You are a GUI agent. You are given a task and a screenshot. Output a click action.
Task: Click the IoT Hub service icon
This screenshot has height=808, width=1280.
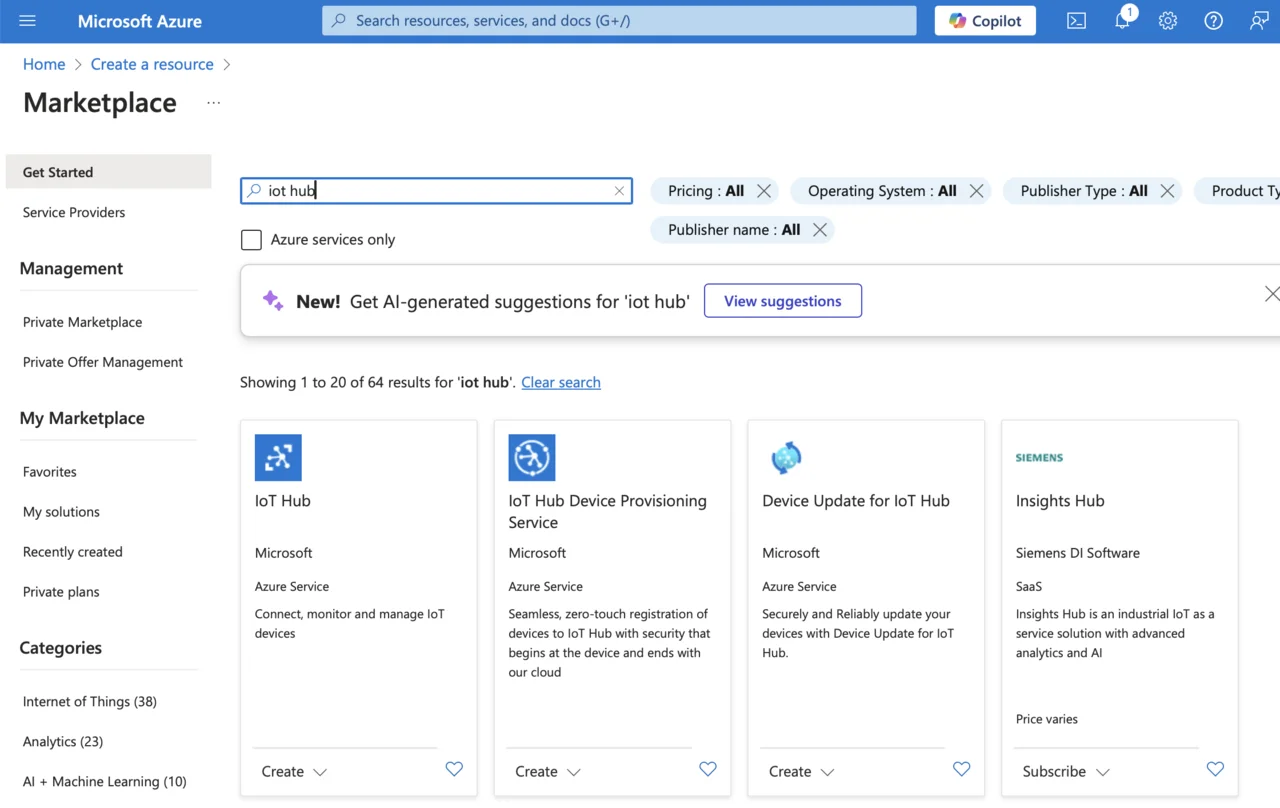pyautogui.click(x=278, y=458)
